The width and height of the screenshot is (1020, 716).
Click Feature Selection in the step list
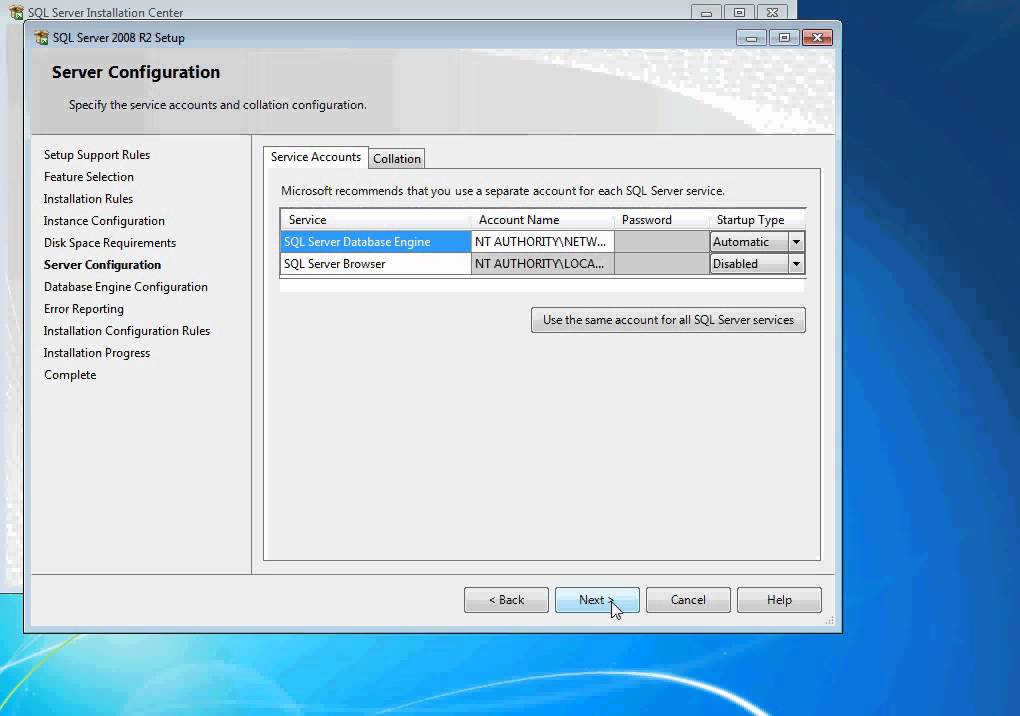(88, 177)
